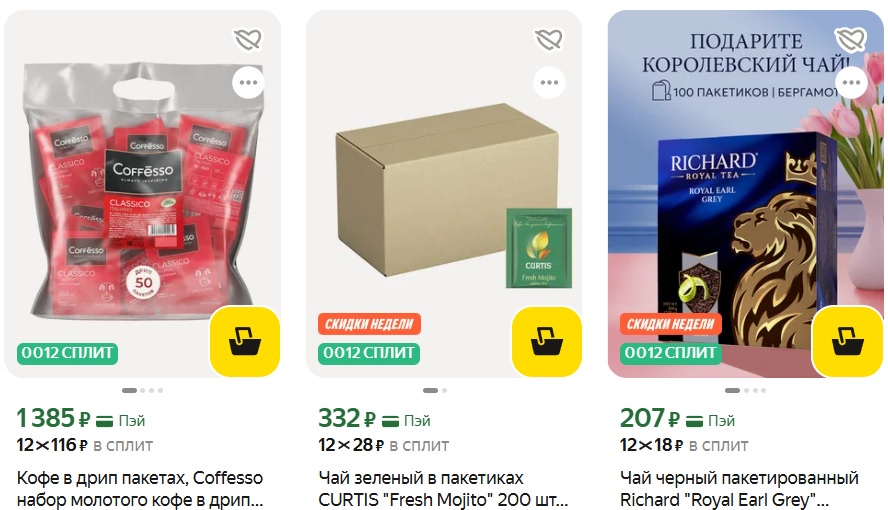The width and height of the screenshot is (888, 510).
Task: Open three-dots menu on CURTIS card
Action: [x=549, y=83]
